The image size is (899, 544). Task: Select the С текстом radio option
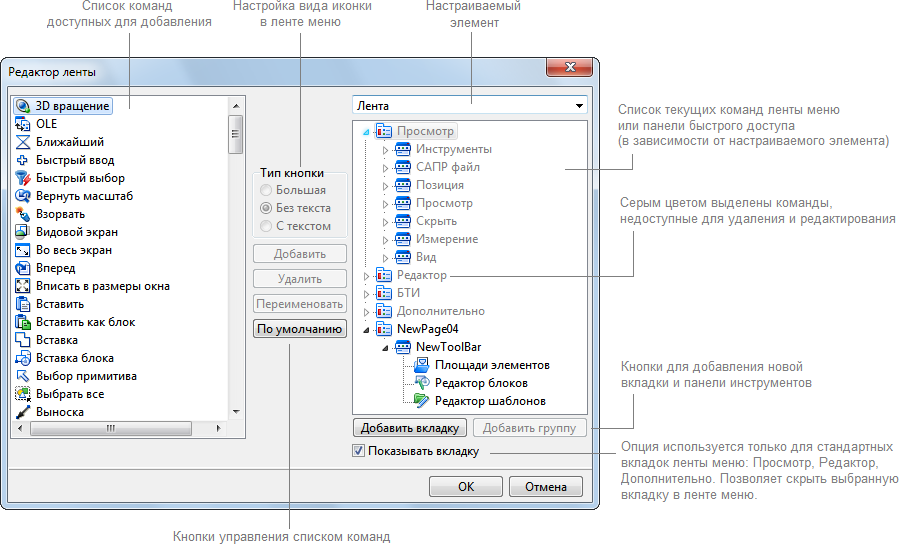(x=265, y=226)
